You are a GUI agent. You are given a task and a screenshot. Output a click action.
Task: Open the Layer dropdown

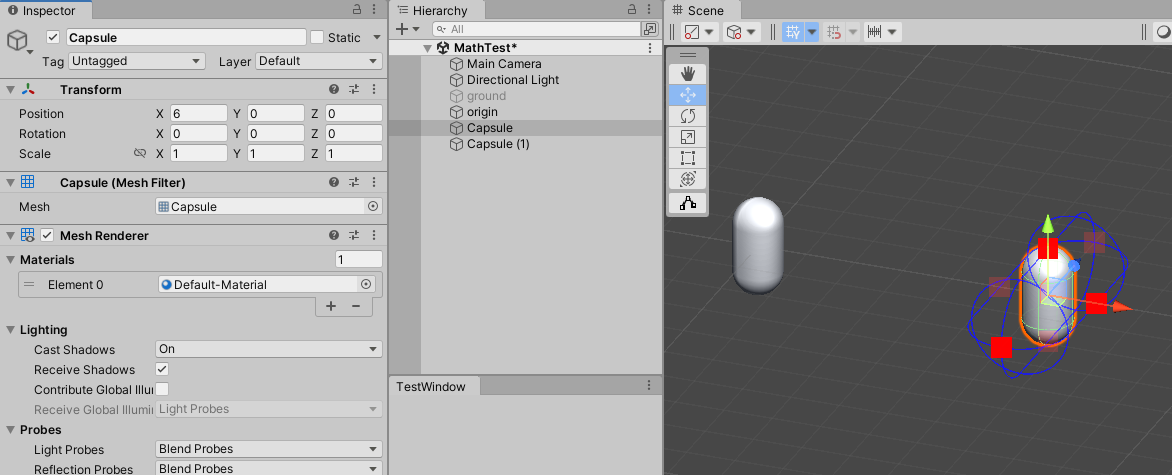tap(319, 61)
